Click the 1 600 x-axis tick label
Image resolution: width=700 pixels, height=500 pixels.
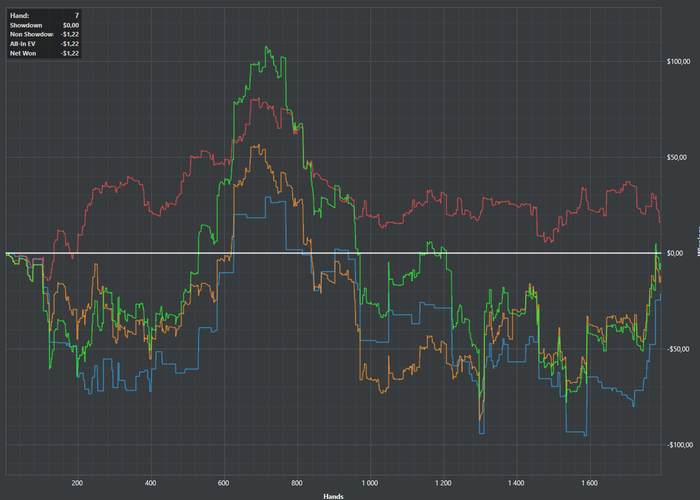[x=589, y=483]
